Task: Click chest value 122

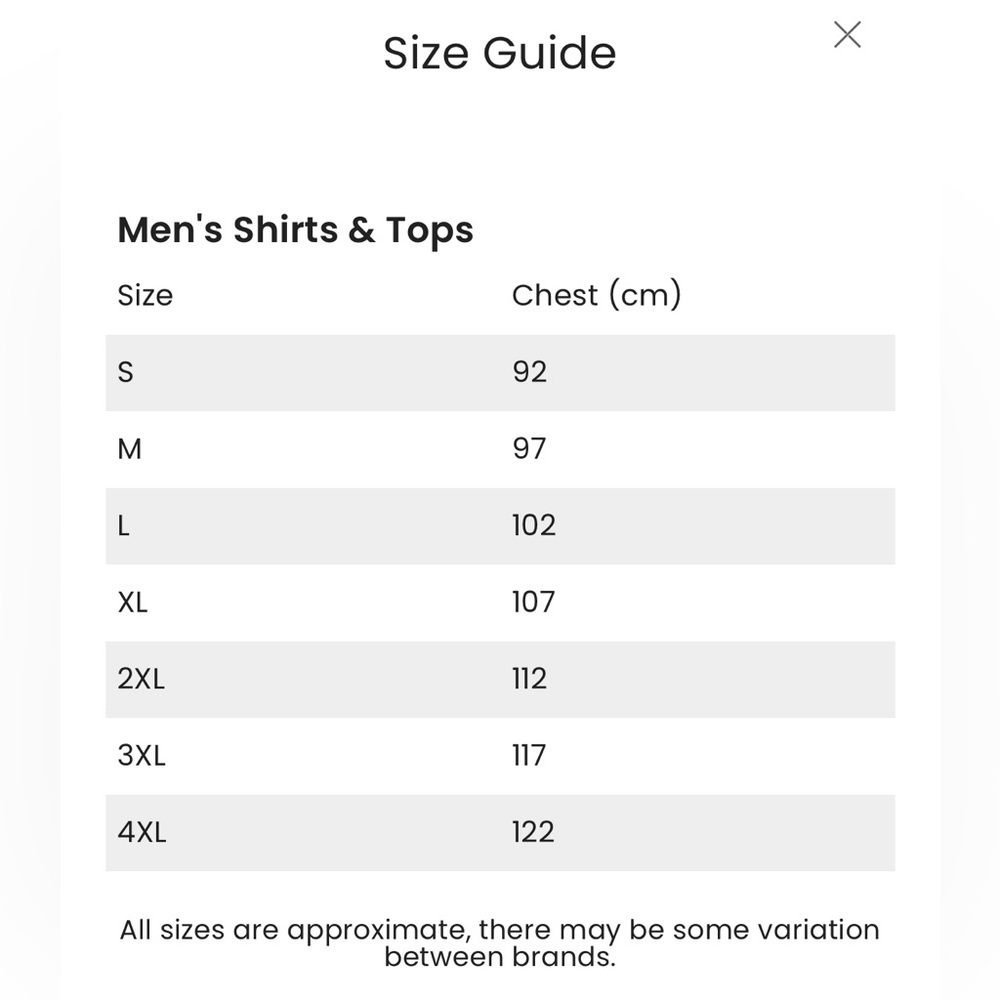Action: pyautogui.click(x=533, y=832)
